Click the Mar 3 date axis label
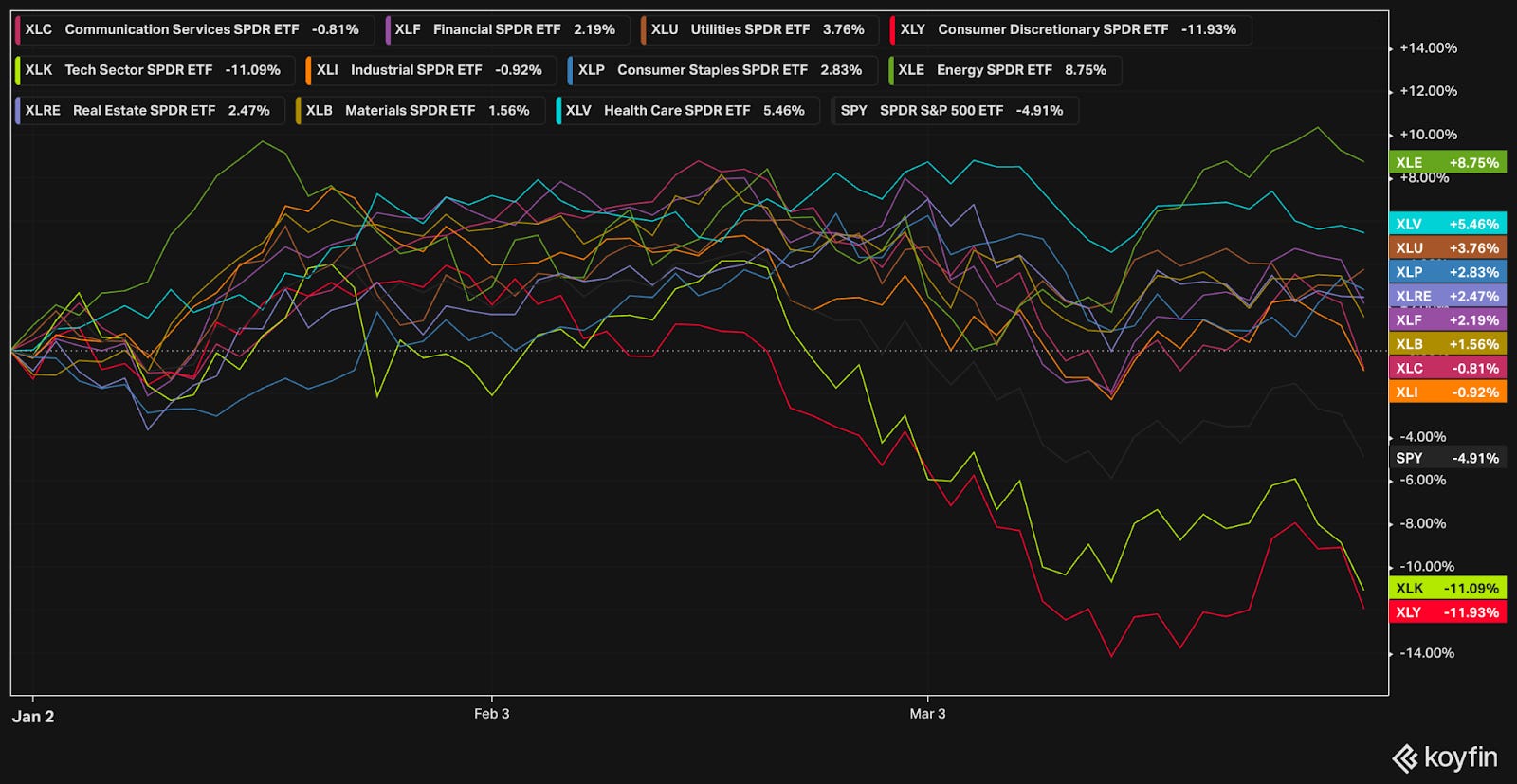 [927, 714]
